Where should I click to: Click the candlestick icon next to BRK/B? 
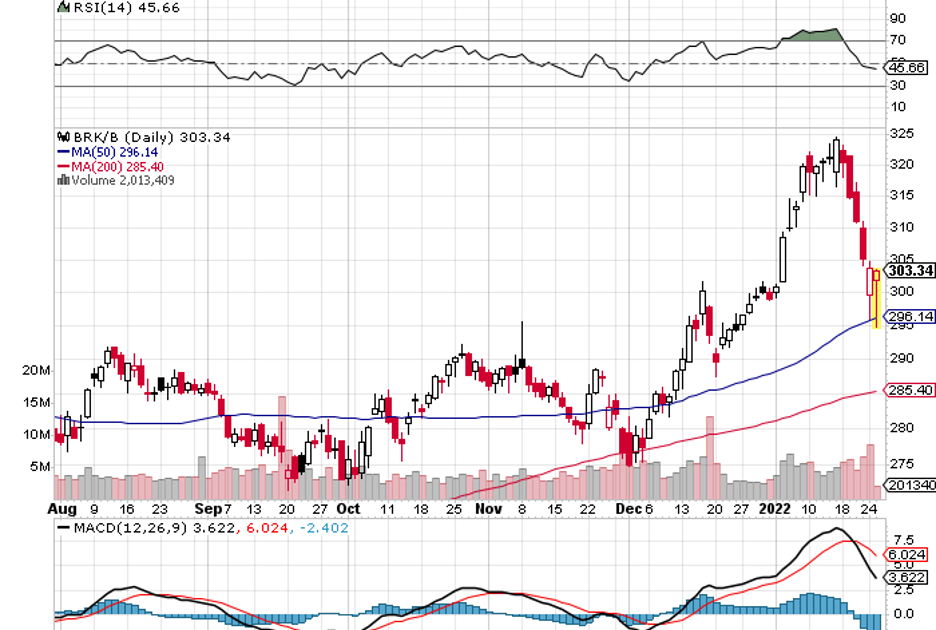coord(64,137)
